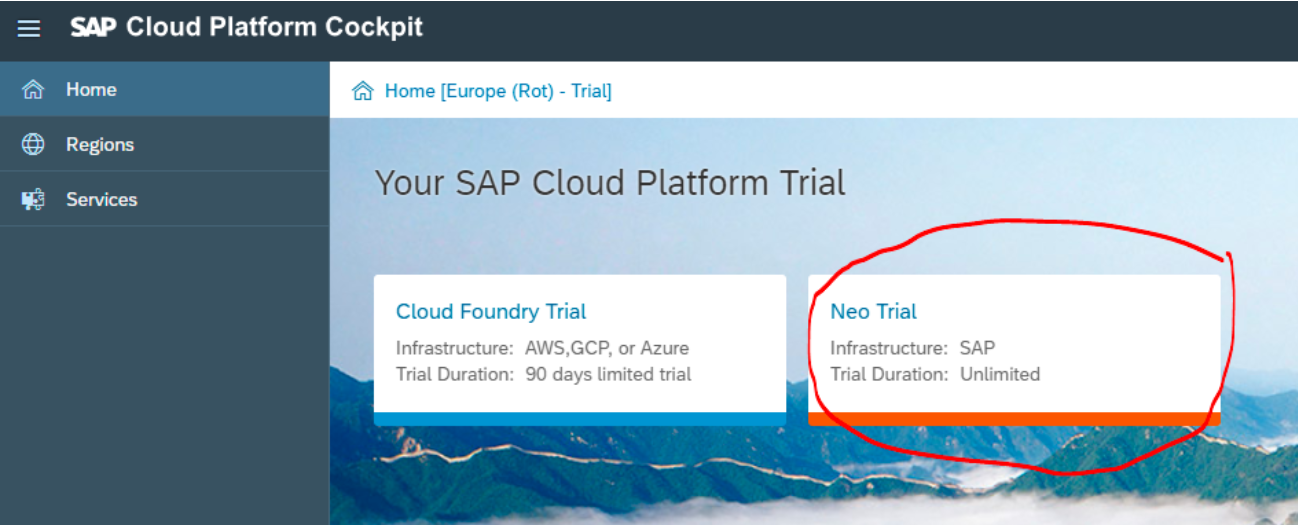Click the 'Your SAP Cloud Platform Trial' heading
This screenshot has height=525, width=1298.
click(x=610, y=183)
